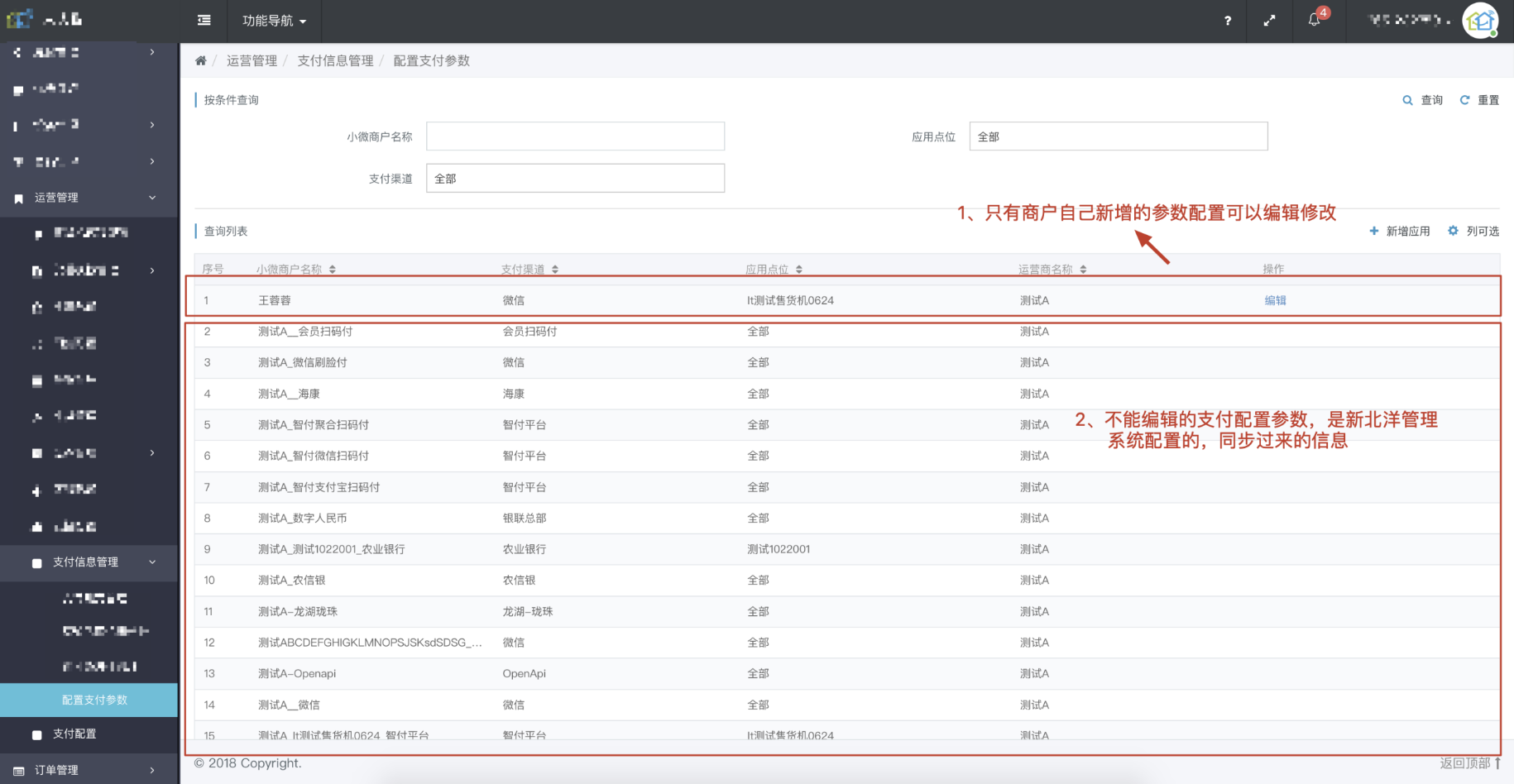Click the 龙湖-珑珠 payment channel cell
1514x784 pixels.
point(528,611)
